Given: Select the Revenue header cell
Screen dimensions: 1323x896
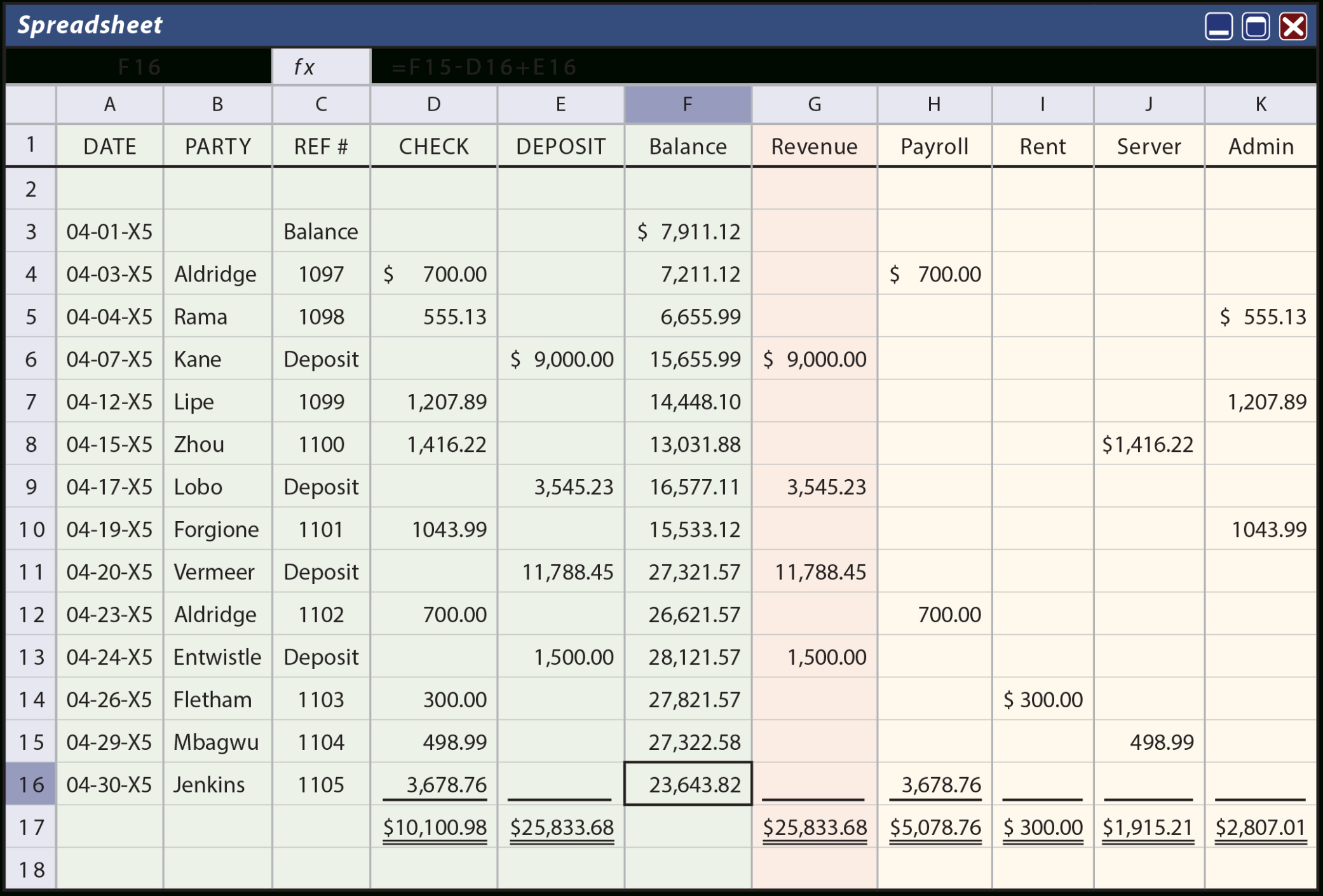Looking at the screenshot, I should [814, 147].
